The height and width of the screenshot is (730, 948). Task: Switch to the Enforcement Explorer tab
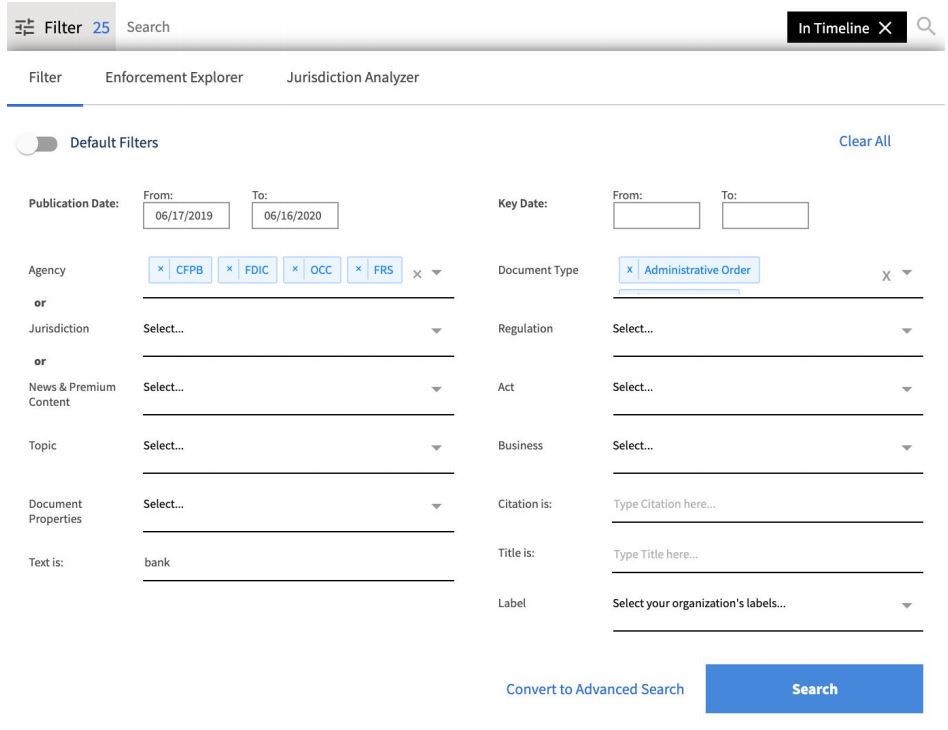(x=174, y=77)
